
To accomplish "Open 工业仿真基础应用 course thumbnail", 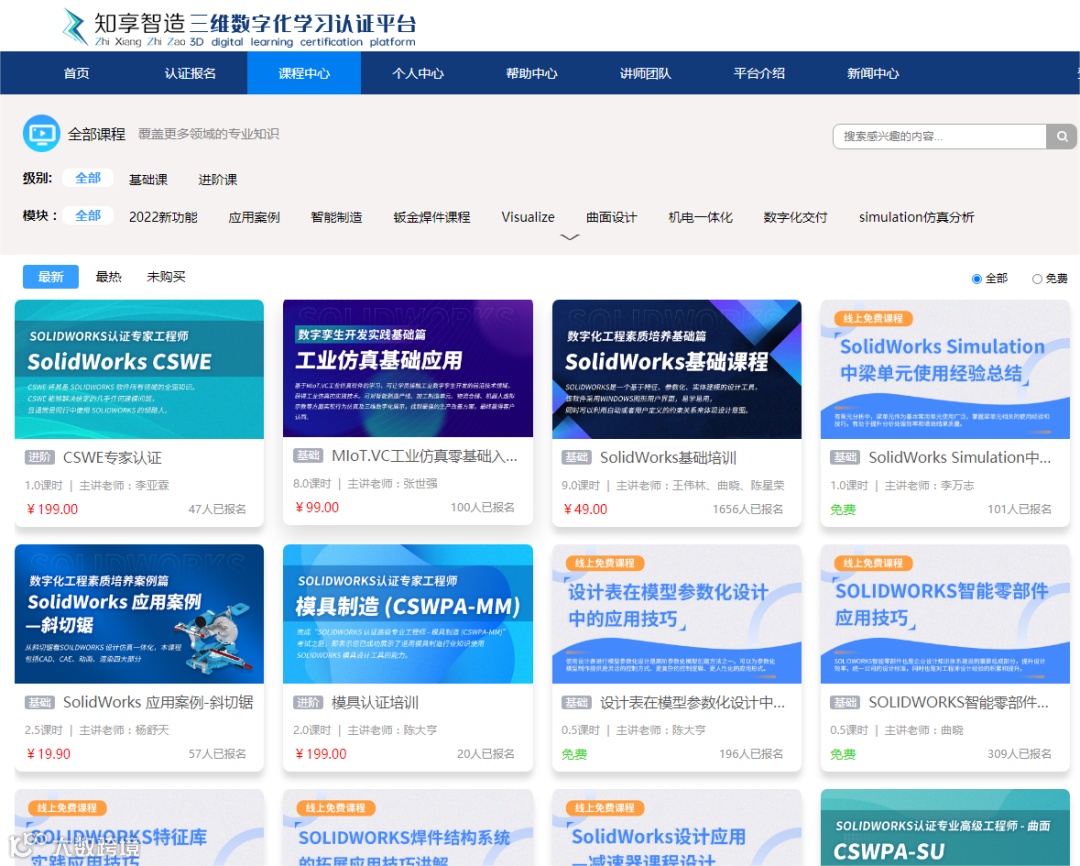I will point(408,369).
